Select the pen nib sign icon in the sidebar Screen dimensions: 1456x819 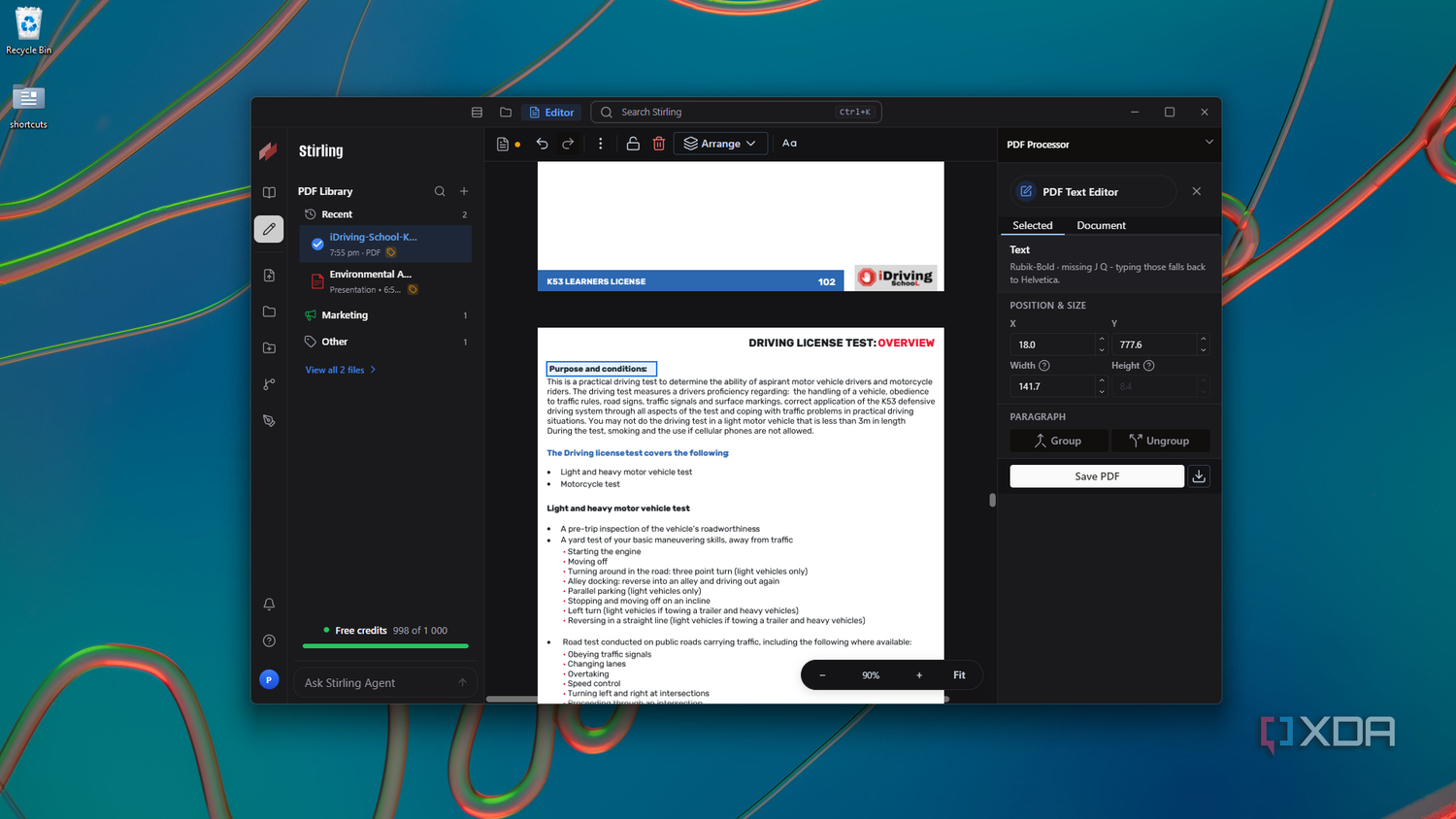click(269, 421)
